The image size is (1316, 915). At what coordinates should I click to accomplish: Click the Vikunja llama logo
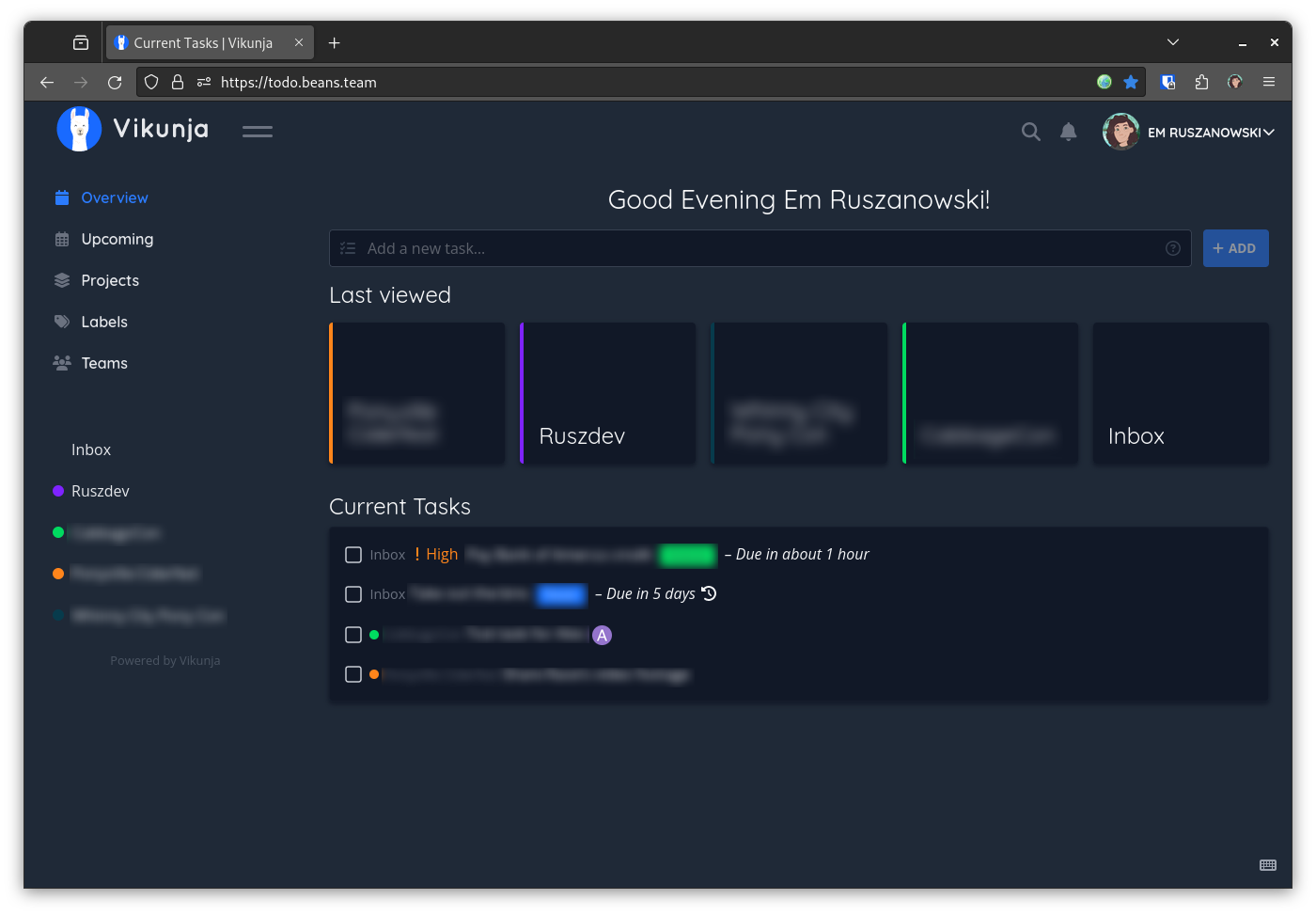tap(79, 129)
